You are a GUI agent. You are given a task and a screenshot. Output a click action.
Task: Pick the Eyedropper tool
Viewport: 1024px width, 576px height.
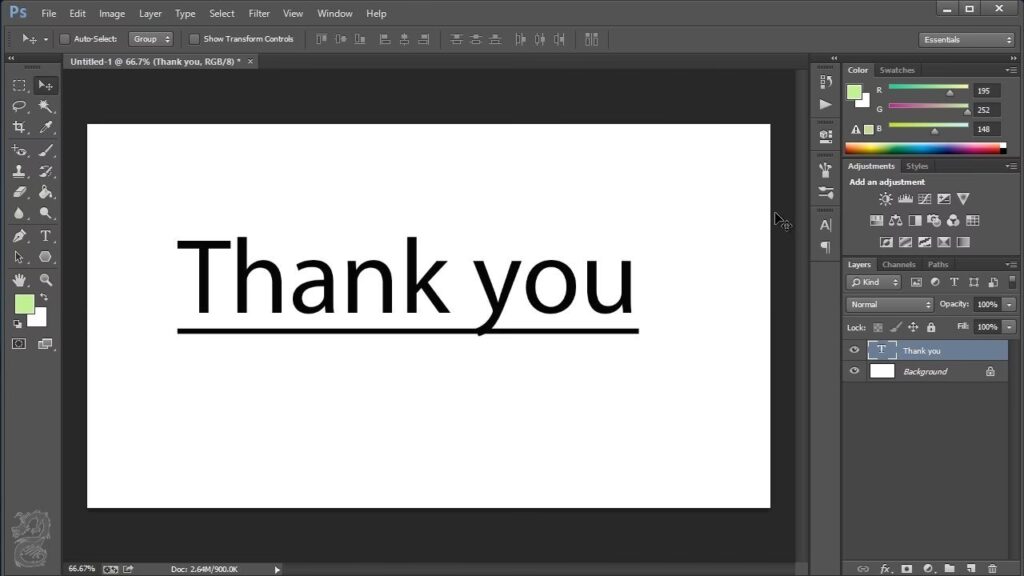click(45, 128)
